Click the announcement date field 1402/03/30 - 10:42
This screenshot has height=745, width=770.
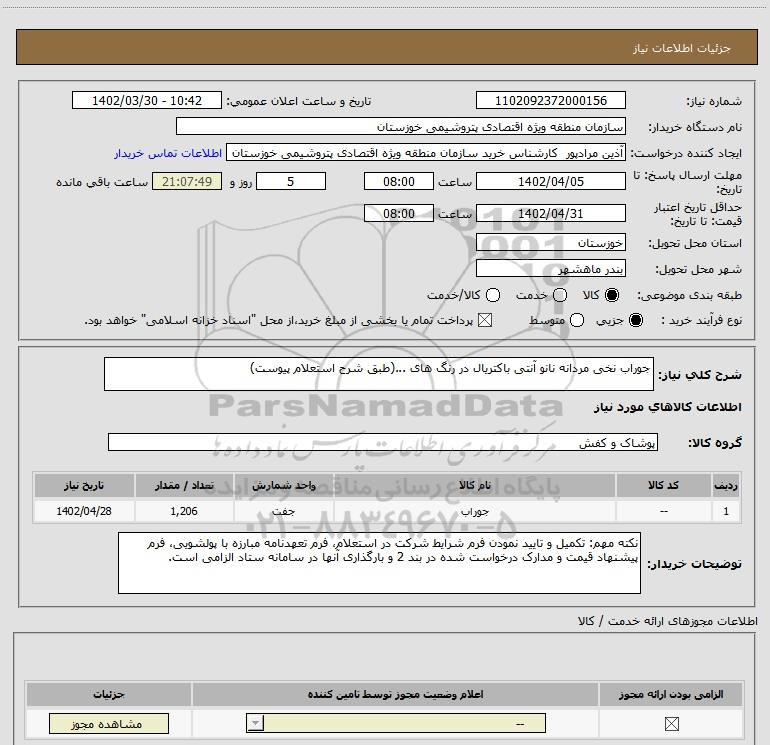pos(147,101)
